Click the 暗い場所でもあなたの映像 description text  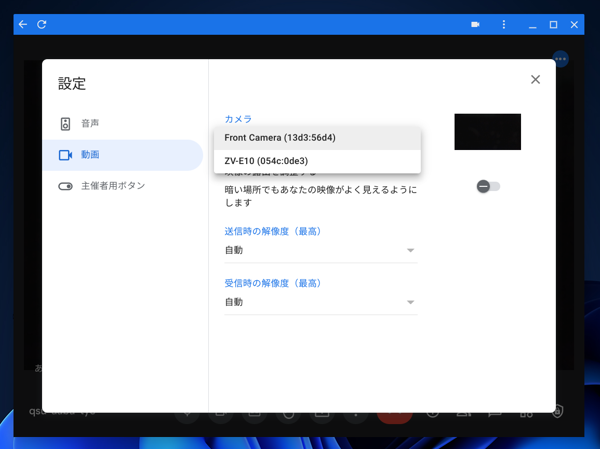pos(321,196)
